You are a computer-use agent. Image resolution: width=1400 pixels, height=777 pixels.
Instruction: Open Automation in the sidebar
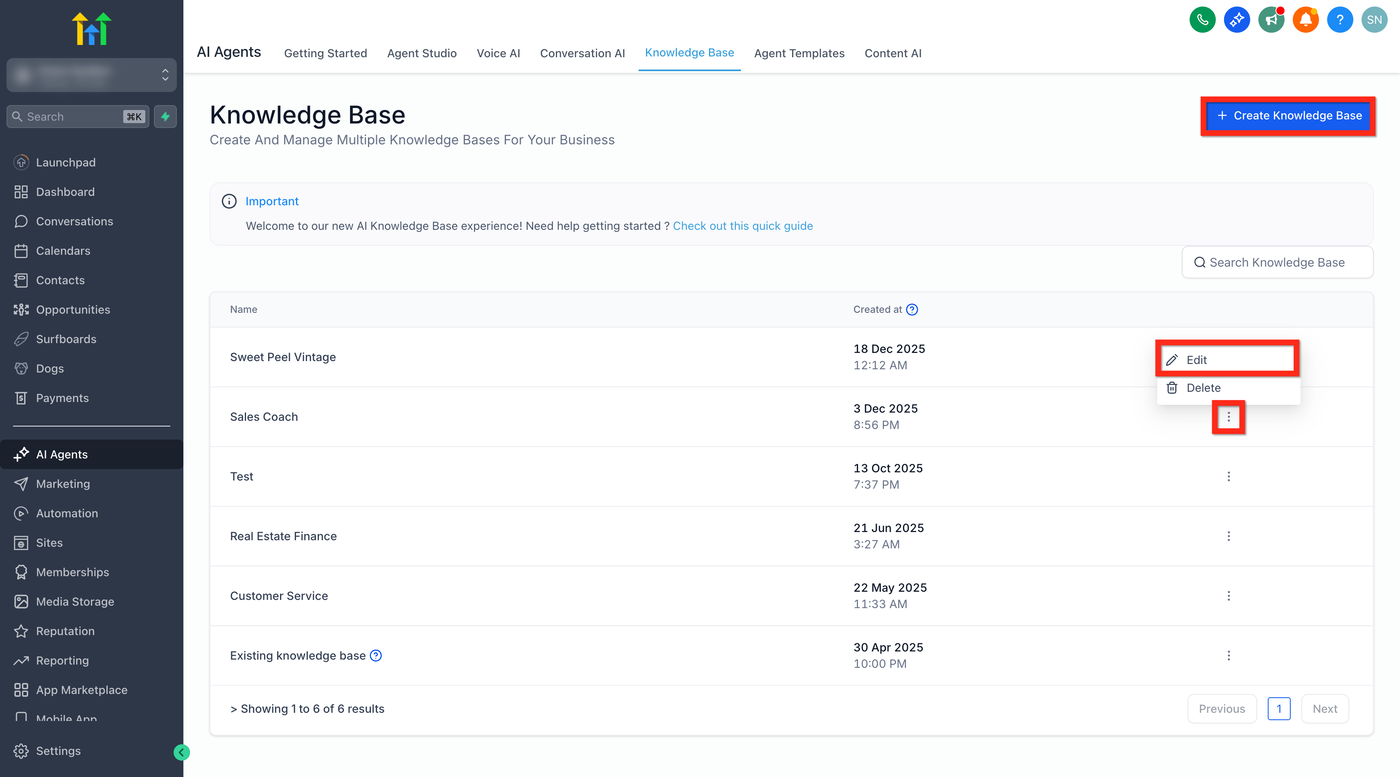[67, 513]
